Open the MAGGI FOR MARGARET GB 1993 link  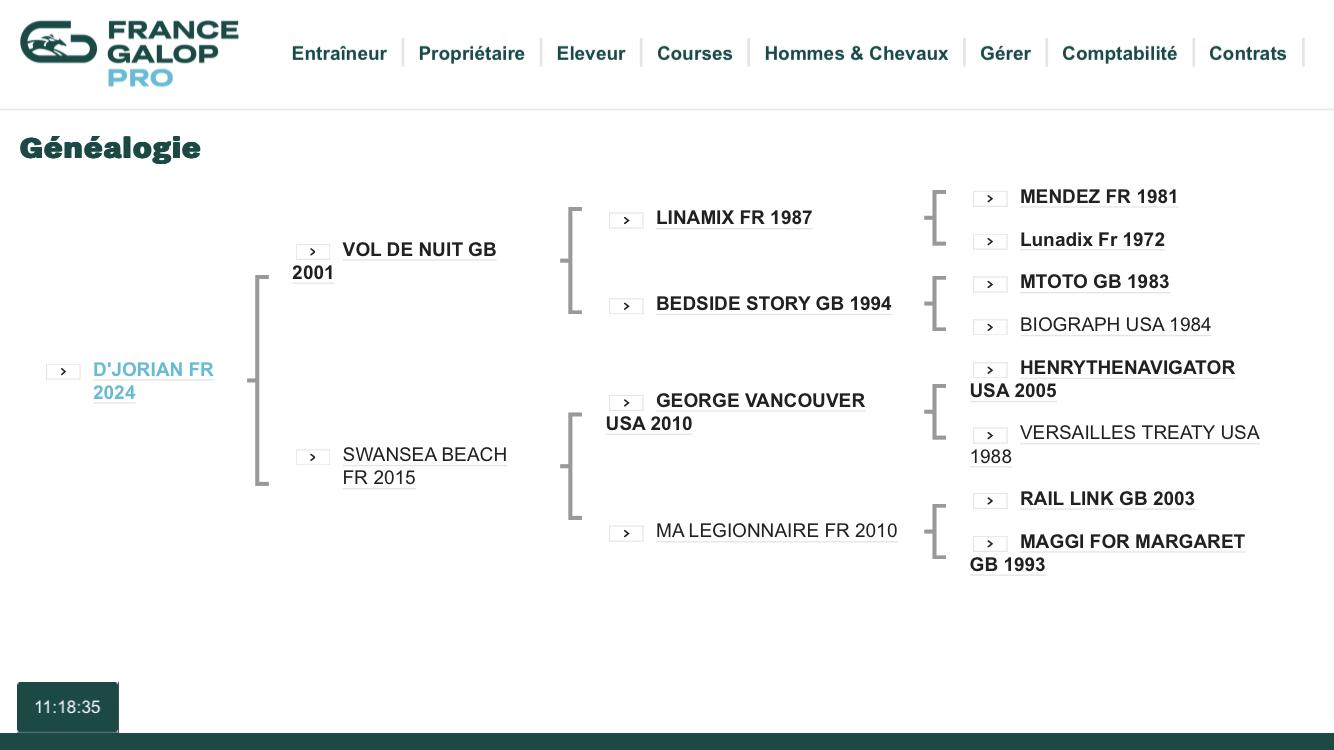1107,553
